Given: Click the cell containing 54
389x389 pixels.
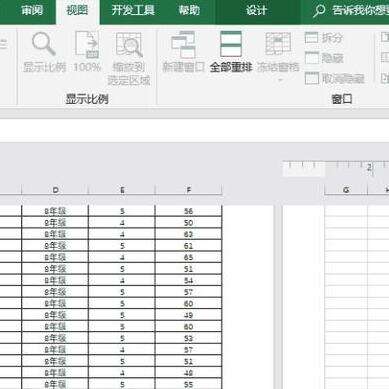Looking at the screenshot, I should point(189,280).
